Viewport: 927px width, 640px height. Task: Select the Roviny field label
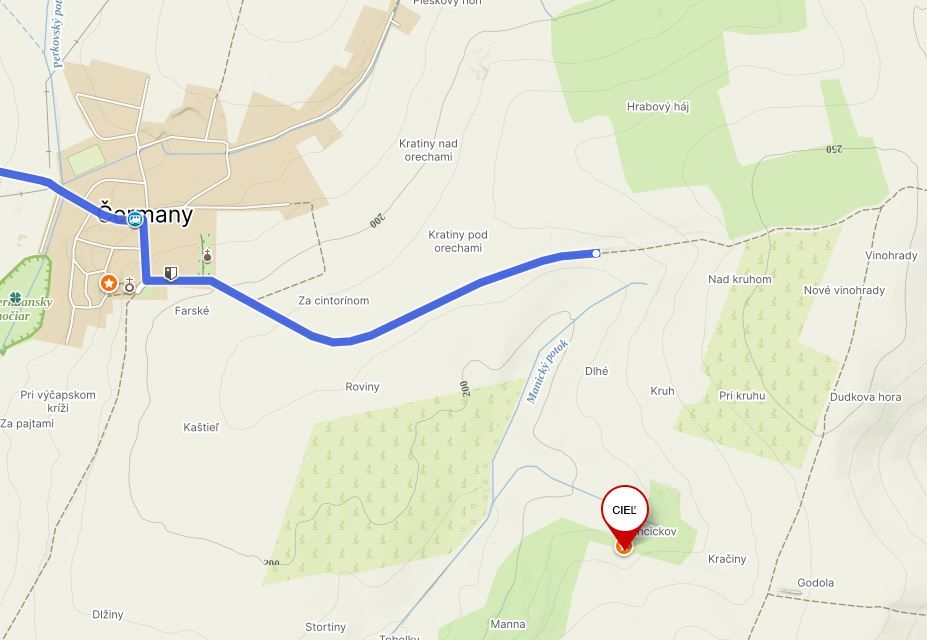tap(362, 386)
